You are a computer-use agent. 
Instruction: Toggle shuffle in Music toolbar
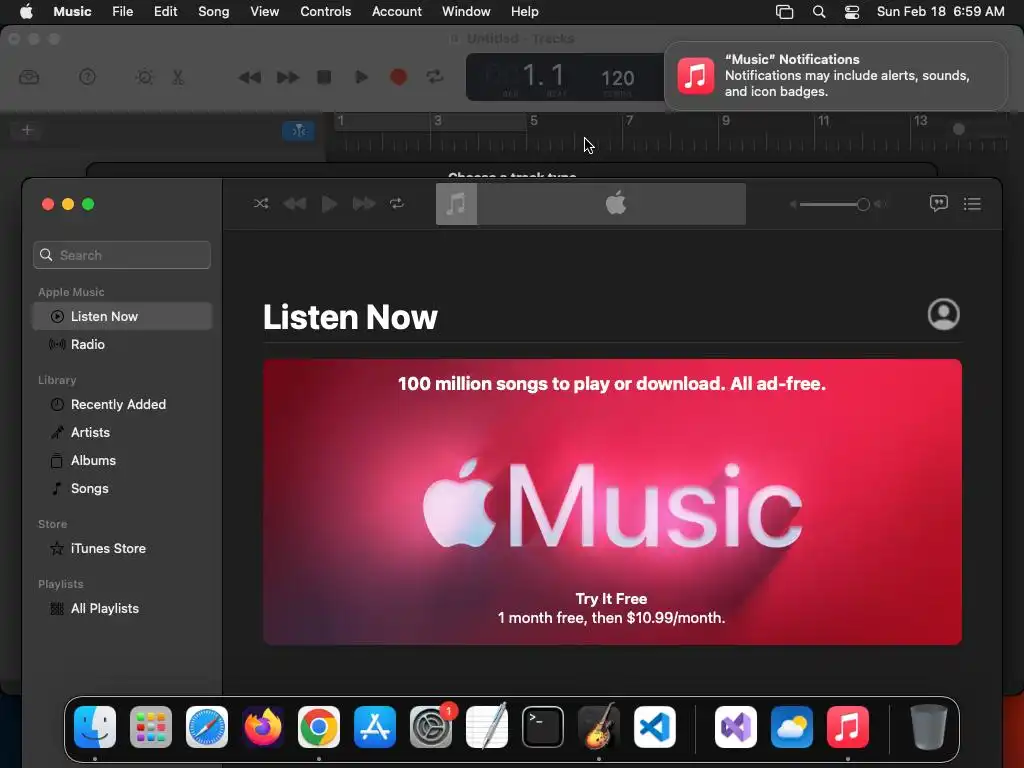[261, 204]
